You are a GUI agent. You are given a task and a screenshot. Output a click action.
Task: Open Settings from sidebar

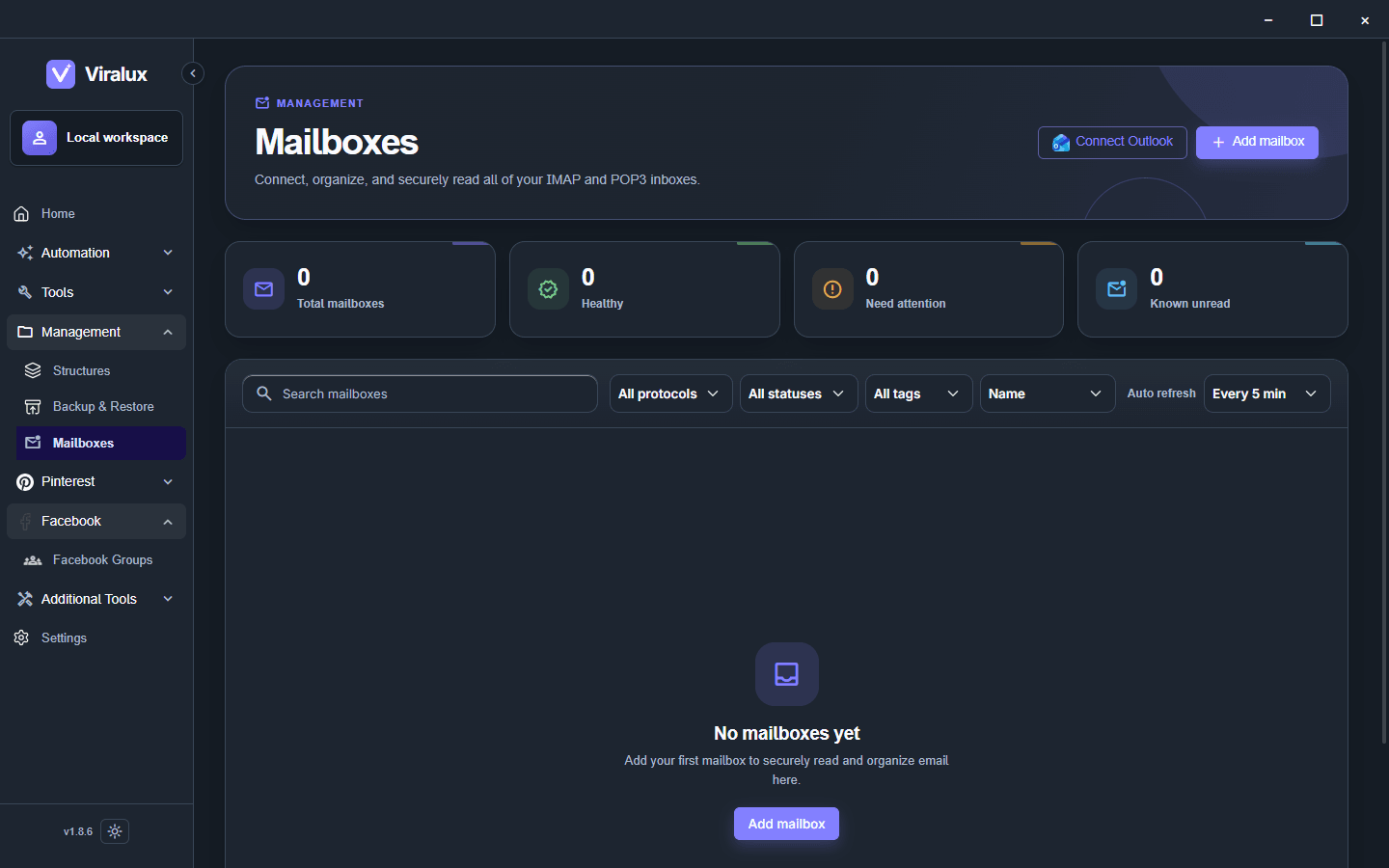pos(96,638)
